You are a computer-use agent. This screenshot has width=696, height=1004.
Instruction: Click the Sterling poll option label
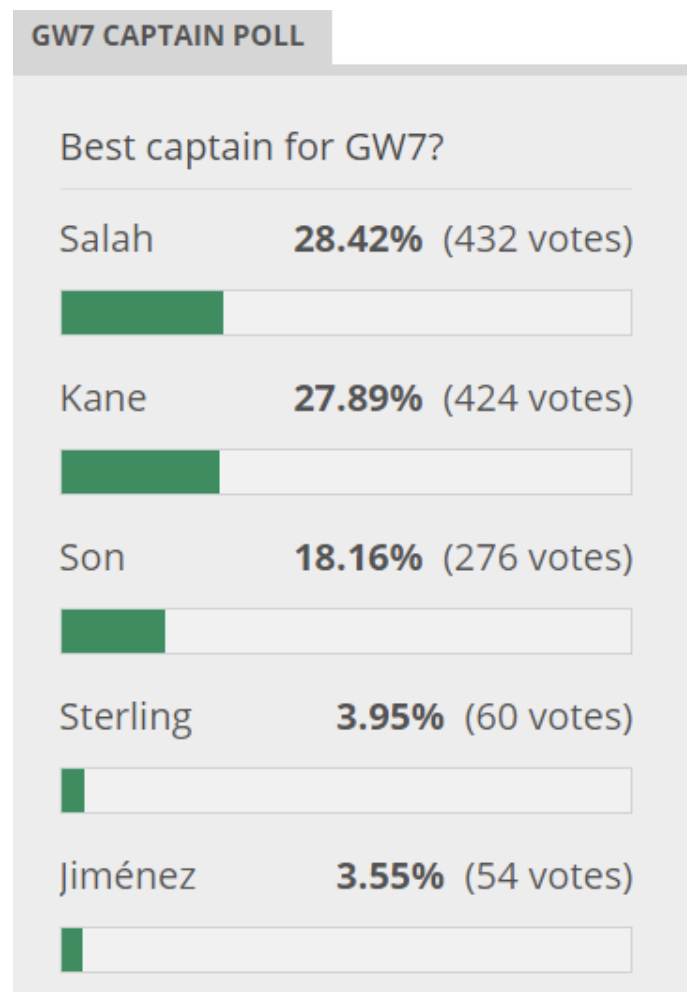125,718
